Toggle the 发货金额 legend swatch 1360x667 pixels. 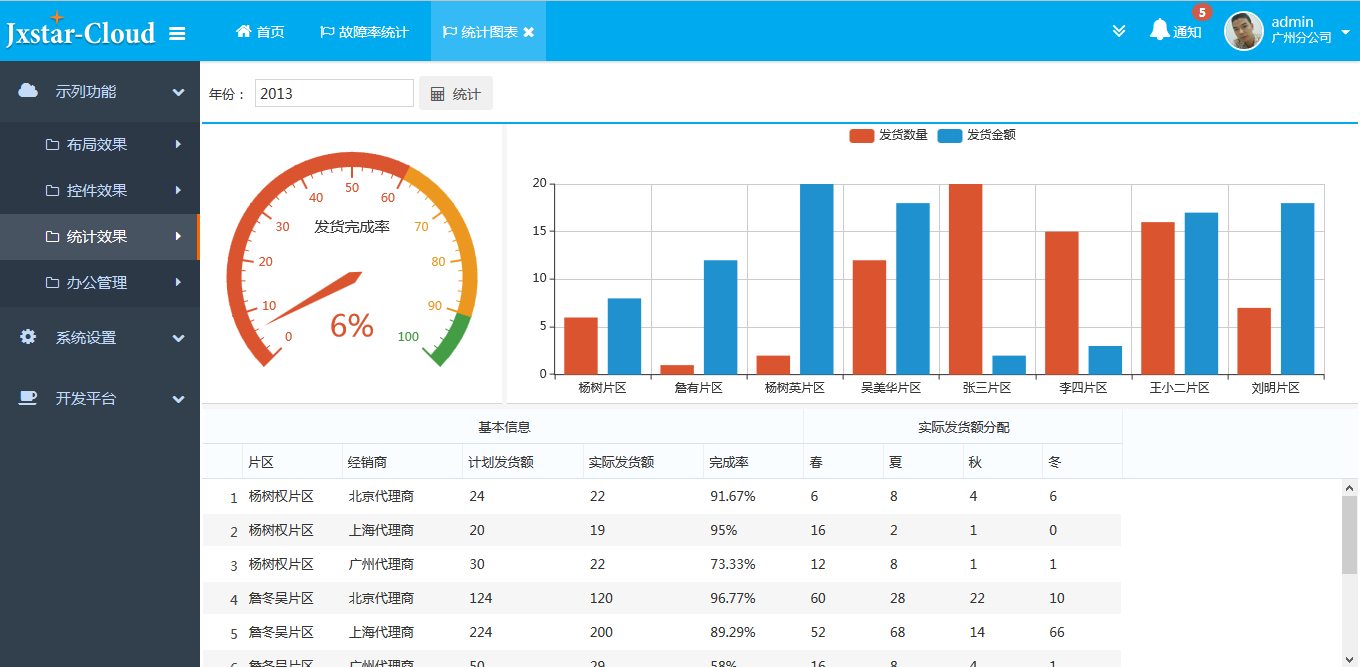[x=950, y=136]
